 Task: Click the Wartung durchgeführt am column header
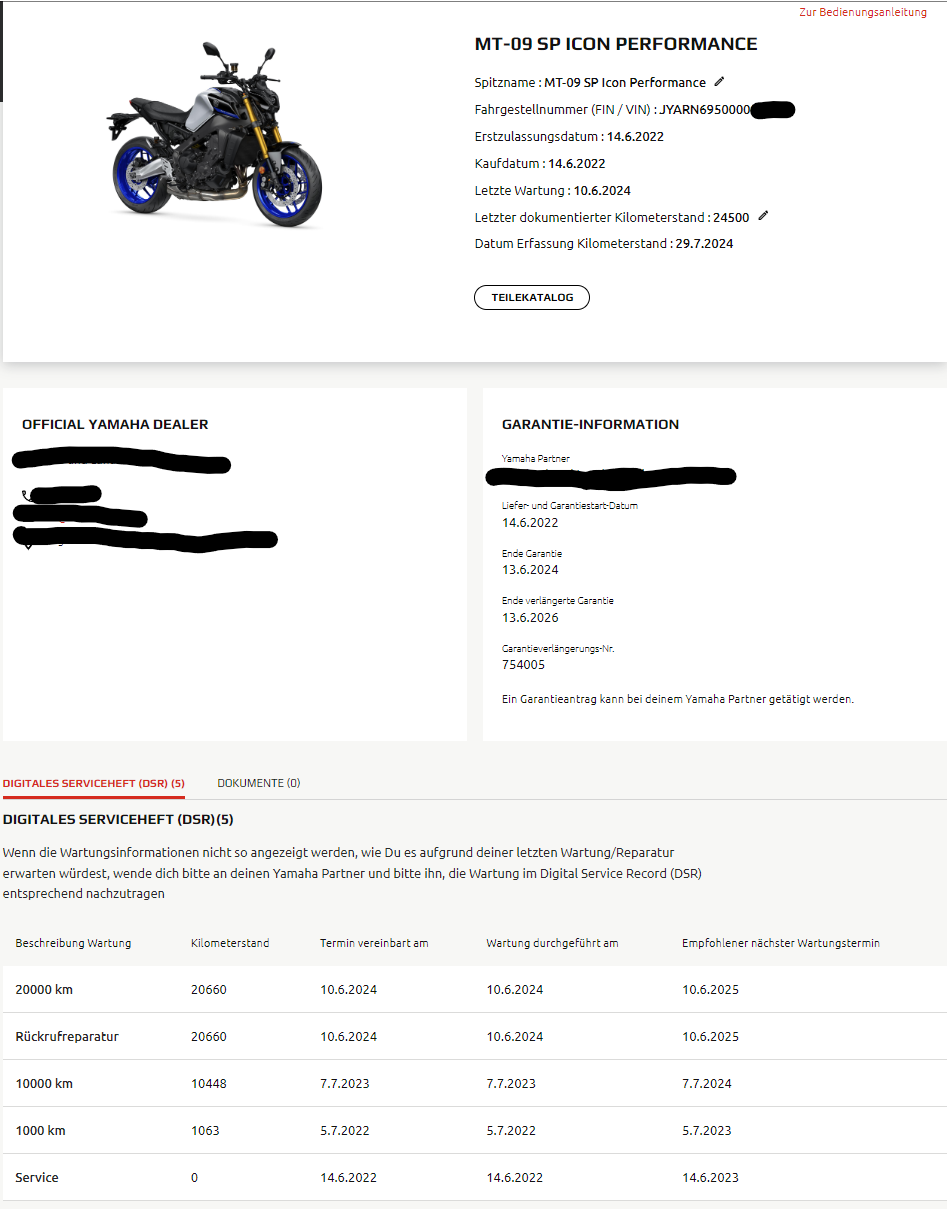(552, 943)
